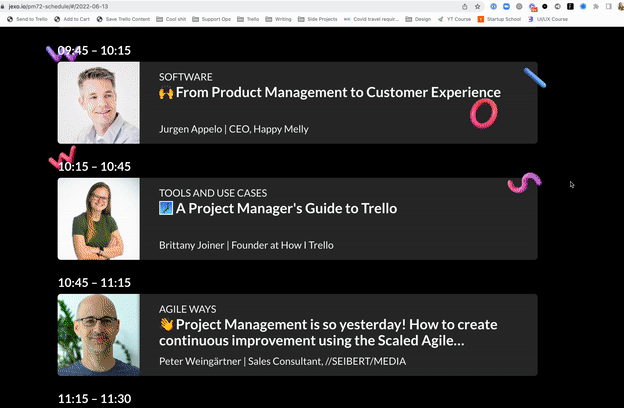624x408 pixels.
Task: Expand the Trello bookmark folder
Action: click(248, 19)
